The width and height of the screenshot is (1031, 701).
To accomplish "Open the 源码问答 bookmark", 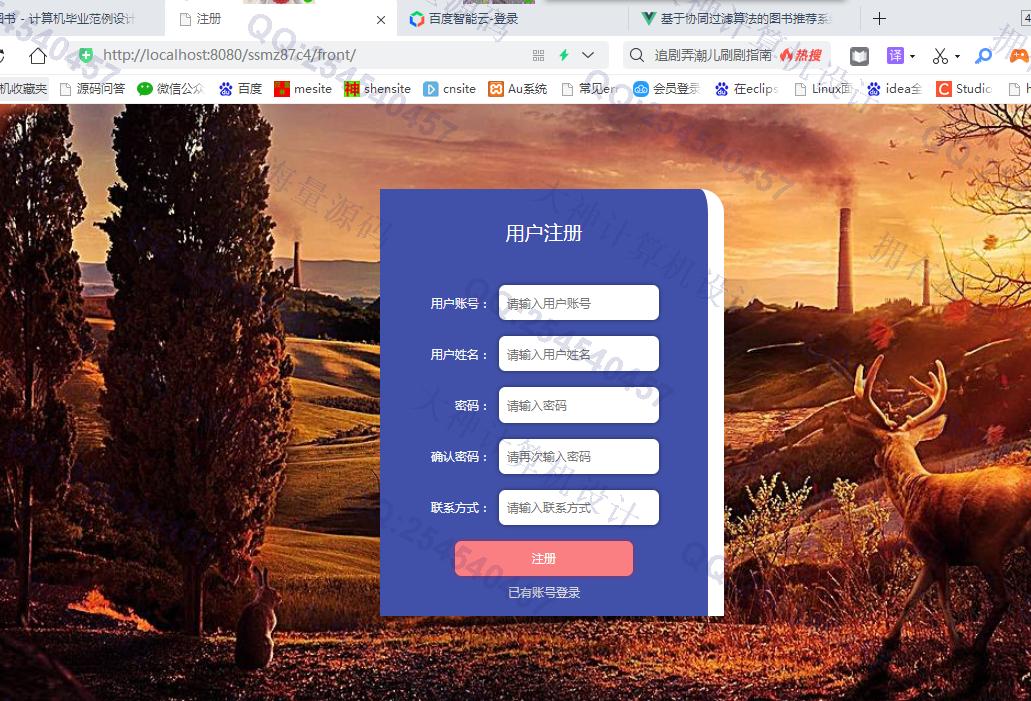I will click(x=92, y=89).
